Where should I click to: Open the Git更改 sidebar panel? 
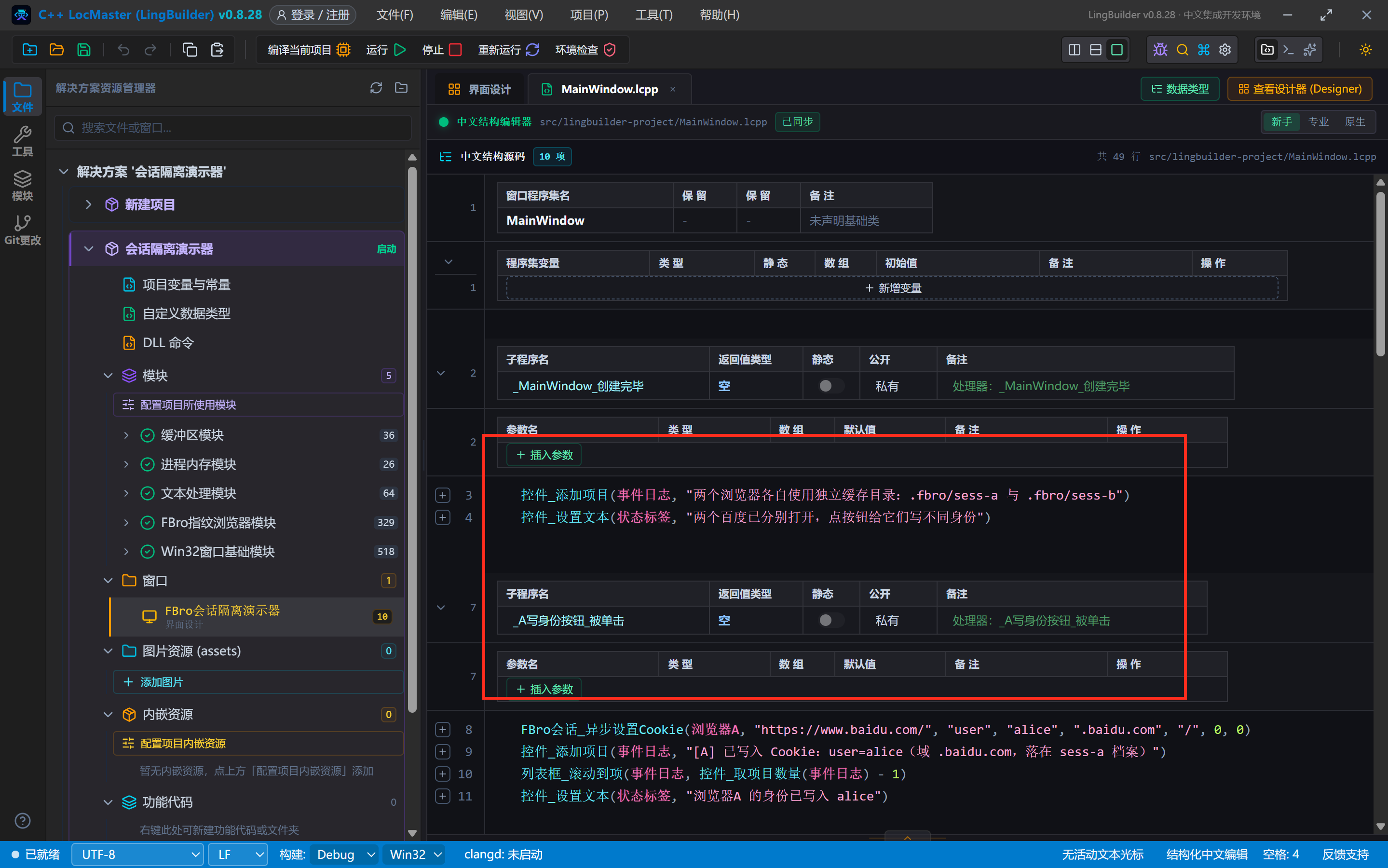(22, 230)
